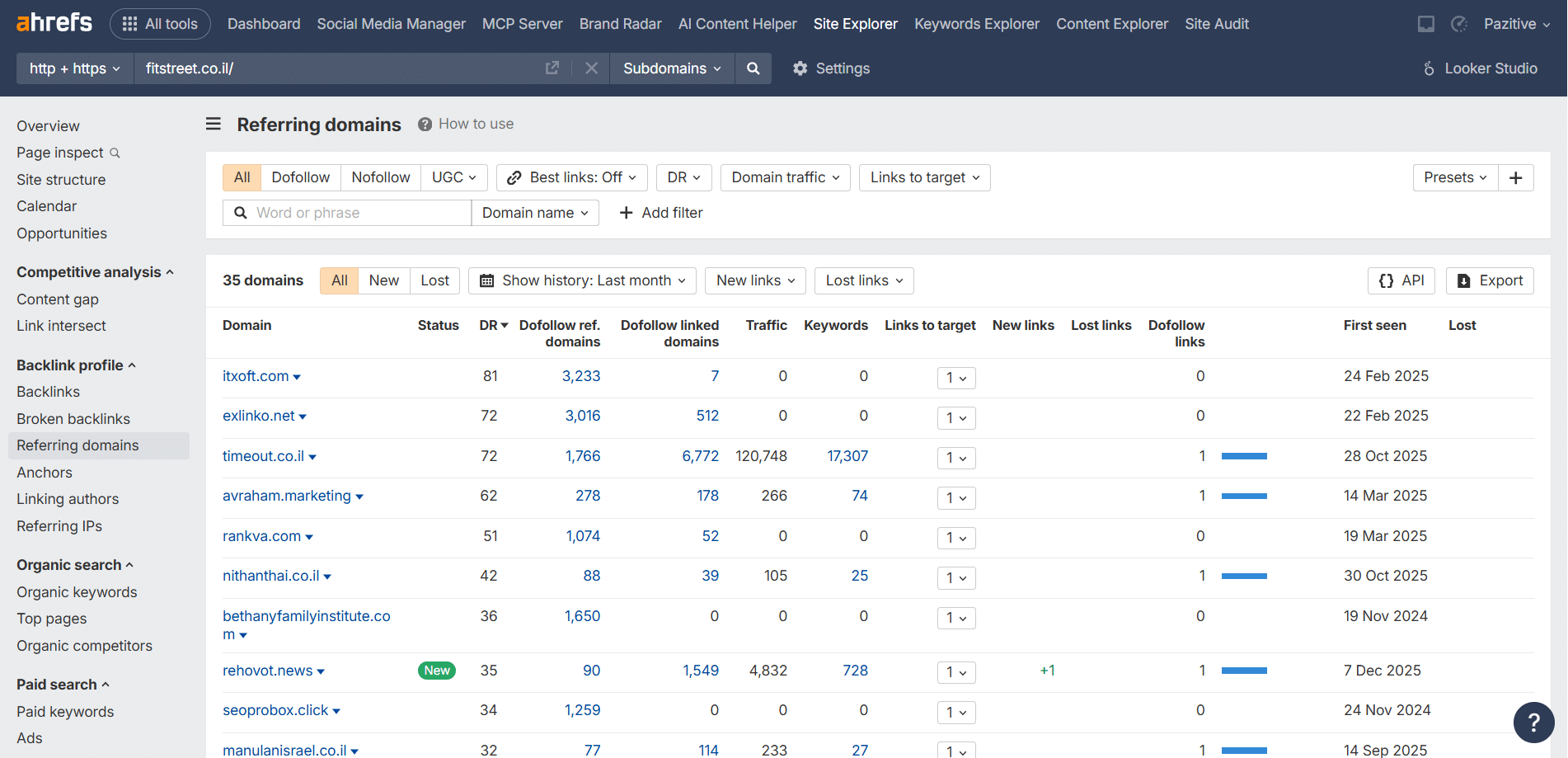Open the help question mark bubble

click(1534, 723)
